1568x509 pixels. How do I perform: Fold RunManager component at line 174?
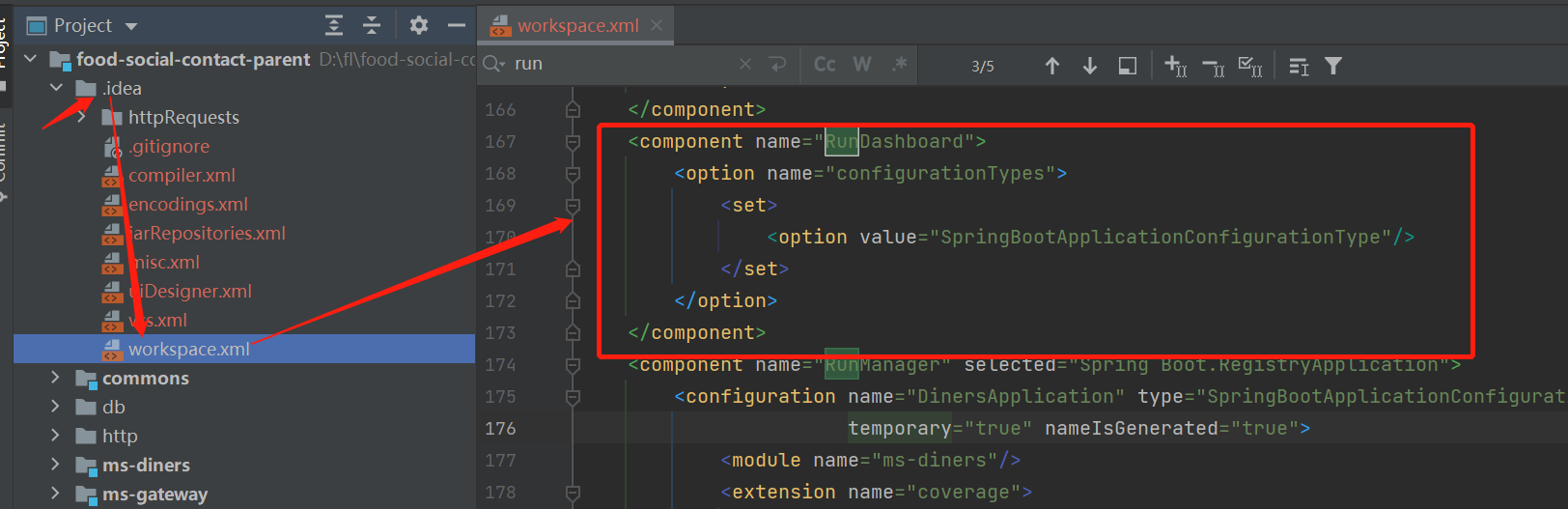click(x=573, y=365)
